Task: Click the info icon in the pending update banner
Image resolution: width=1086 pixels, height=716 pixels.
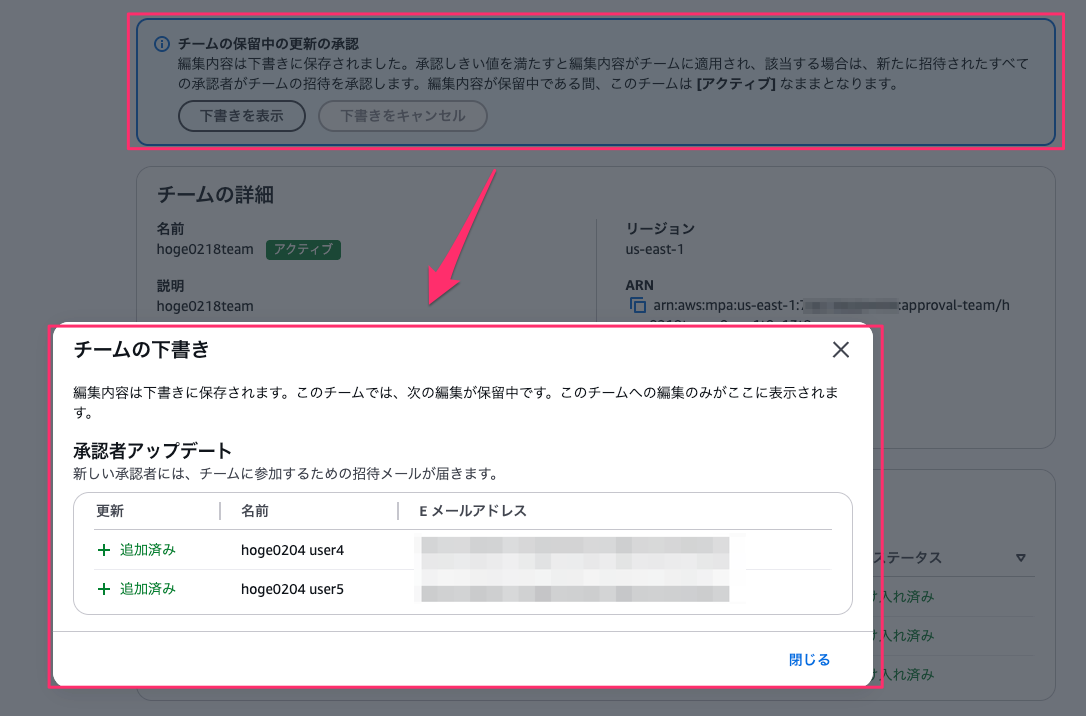Action: click(x=161, y=45)
